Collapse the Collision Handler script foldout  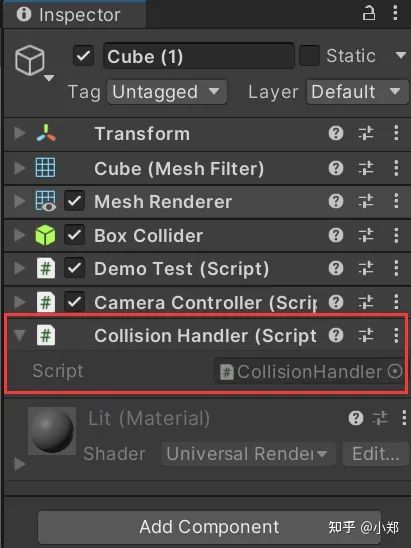coord(19,336)
